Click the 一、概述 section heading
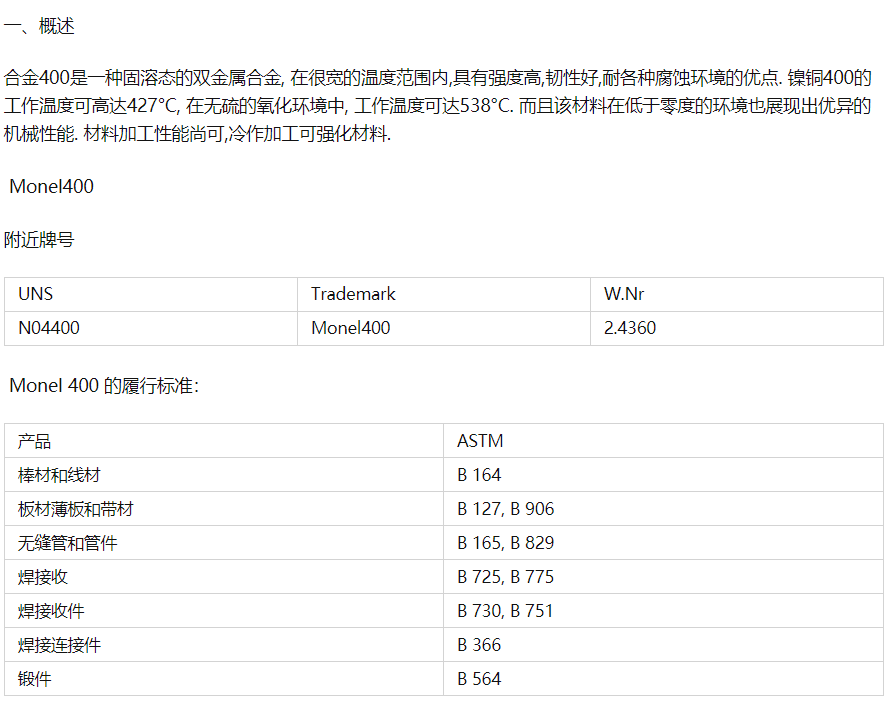895x707 pixels. pos(40,27)
